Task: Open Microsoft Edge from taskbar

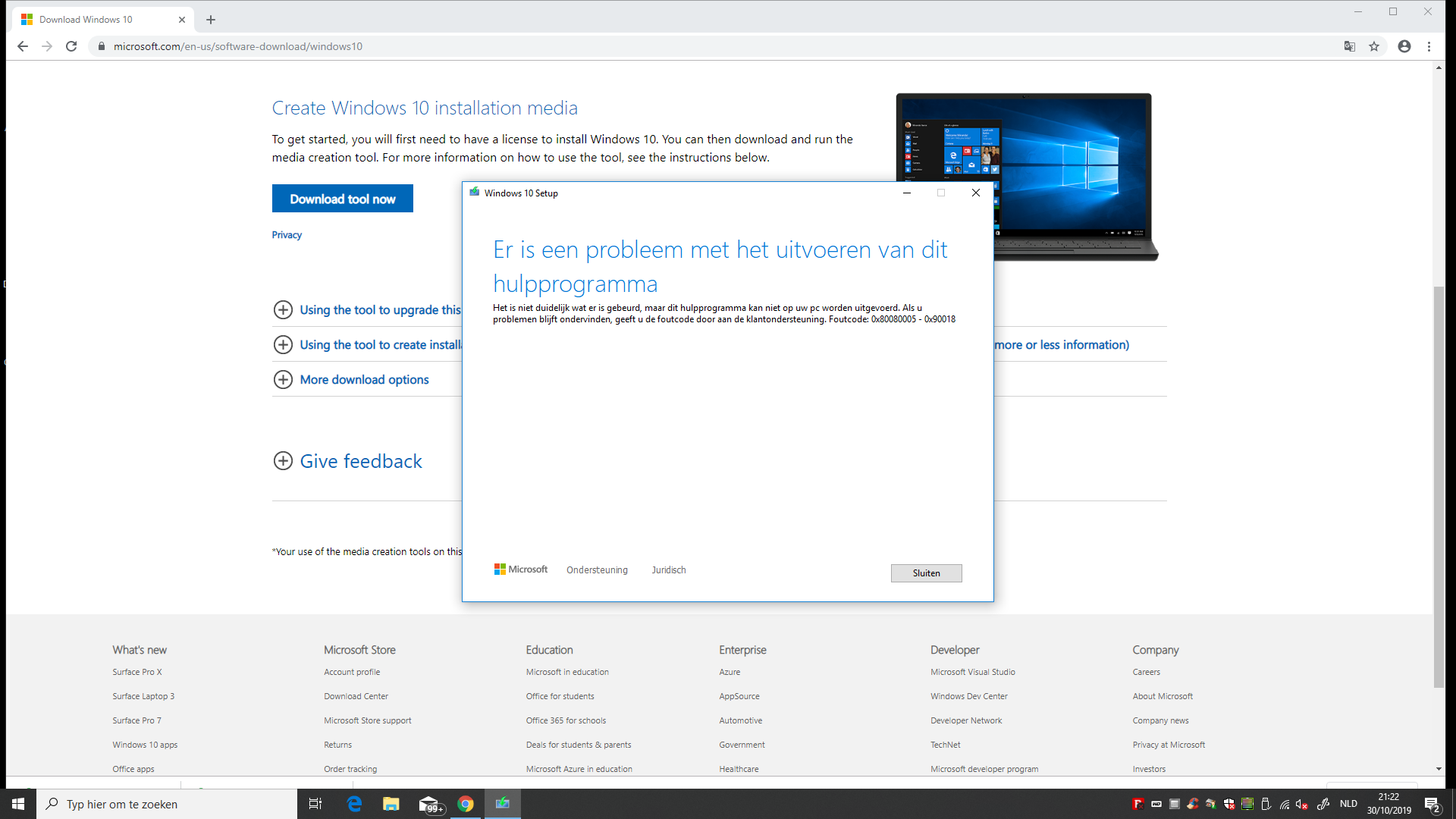Action: [354, 804]
